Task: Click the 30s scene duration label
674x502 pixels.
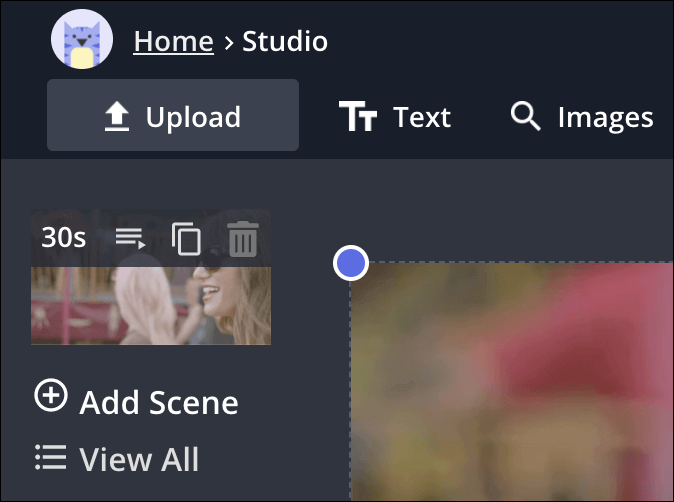Action: click(x=63, y=238)
